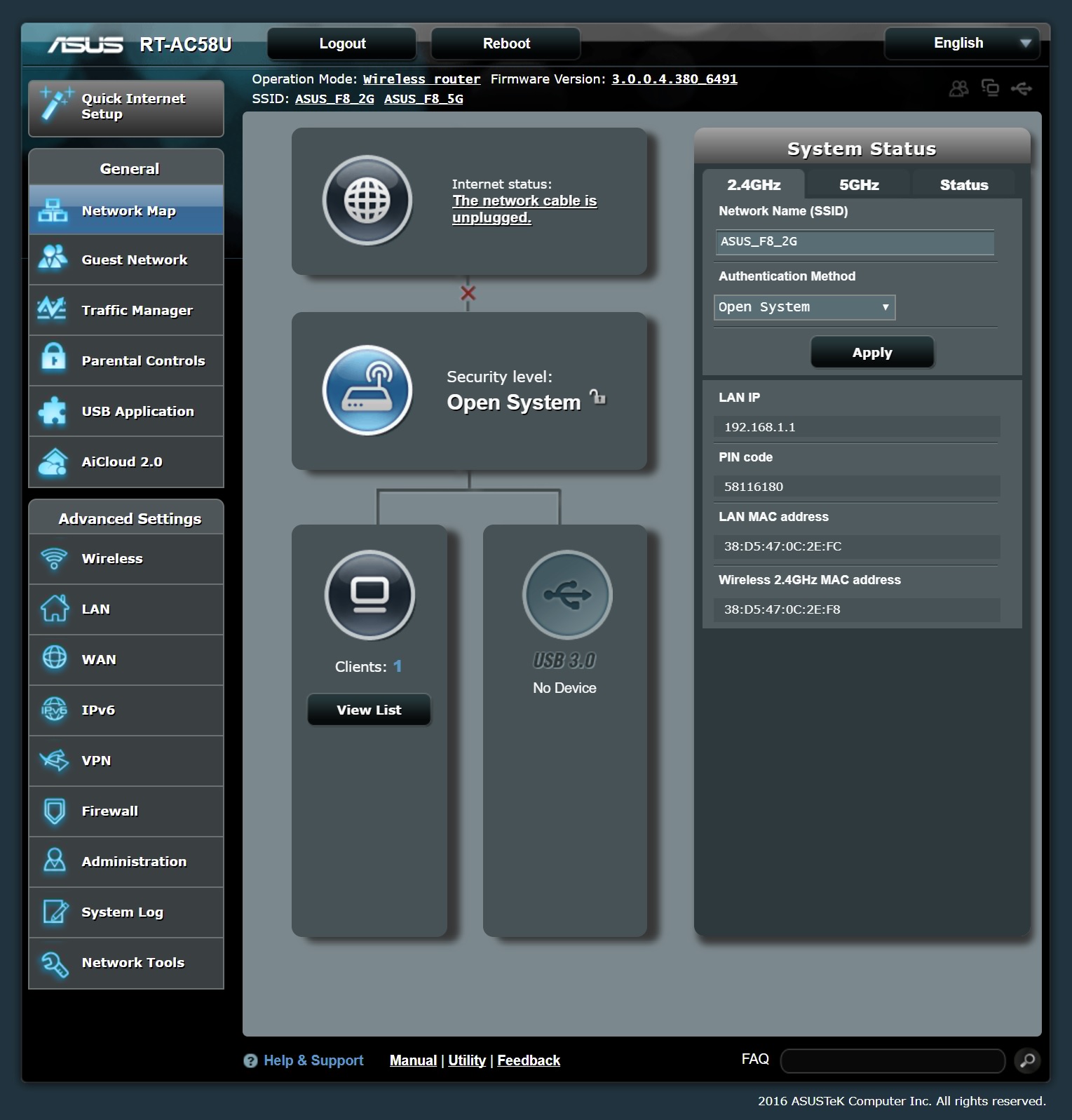The width and height of the screenshot is (1072, 1120).
Task: Click the Guest Network people icon
Action: [53, 258]
